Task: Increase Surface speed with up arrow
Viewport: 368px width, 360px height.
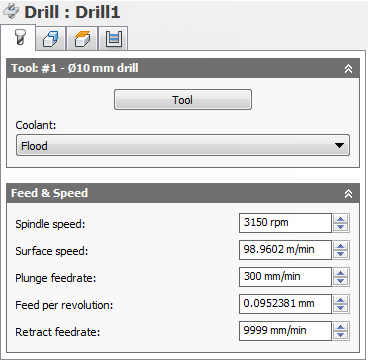Action: click(x=340, y=246)
